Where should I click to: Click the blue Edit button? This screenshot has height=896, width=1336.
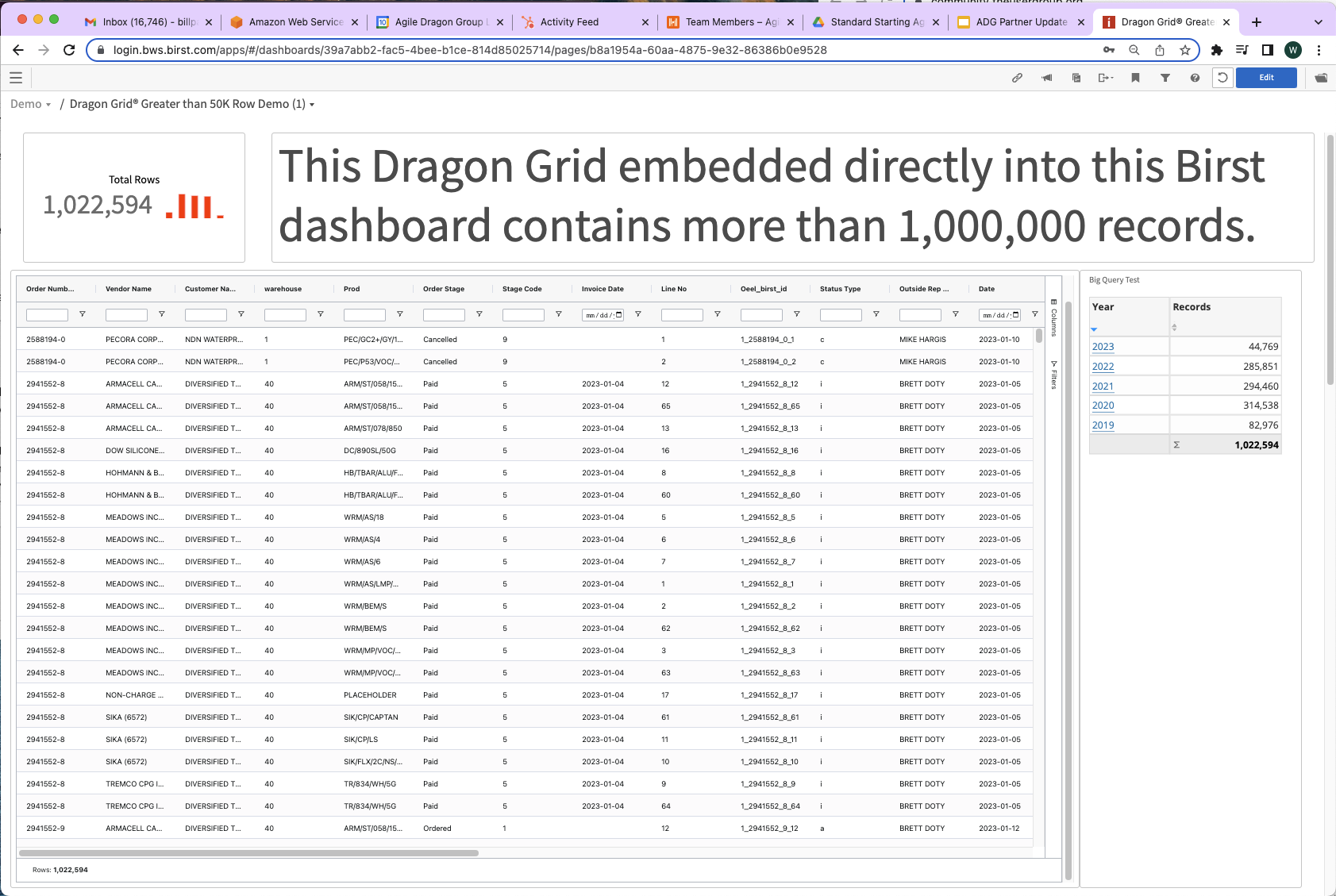1266,78
